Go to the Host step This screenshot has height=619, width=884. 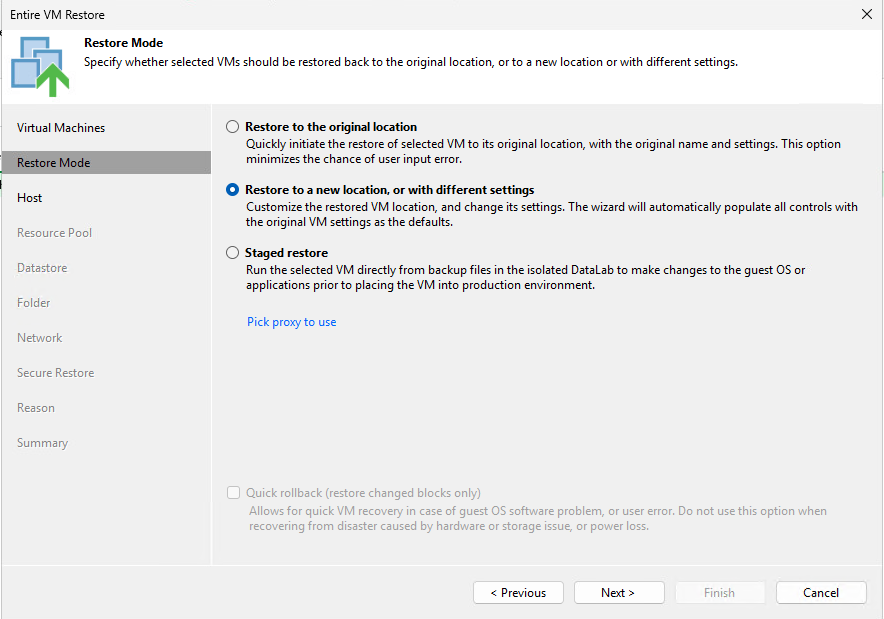(29, 197)
